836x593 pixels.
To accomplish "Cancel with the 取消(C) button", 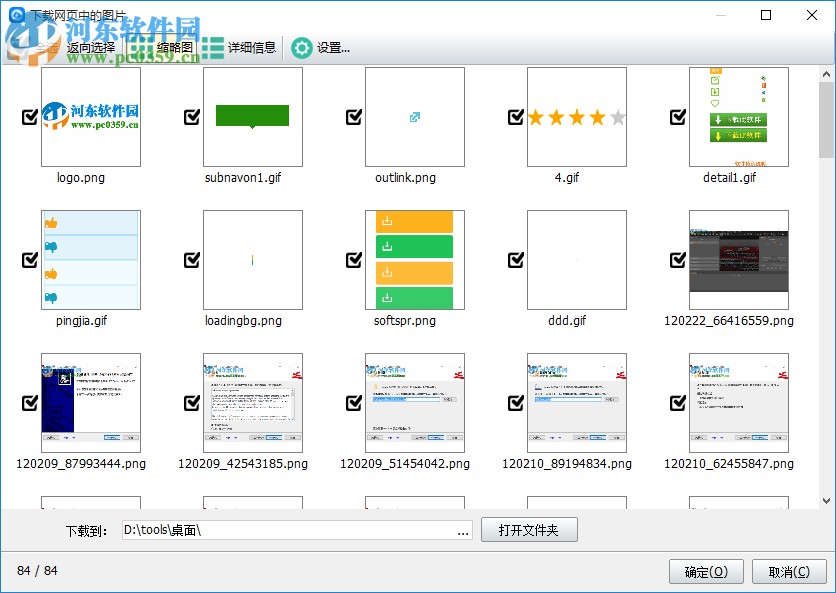I will point(789,572).
